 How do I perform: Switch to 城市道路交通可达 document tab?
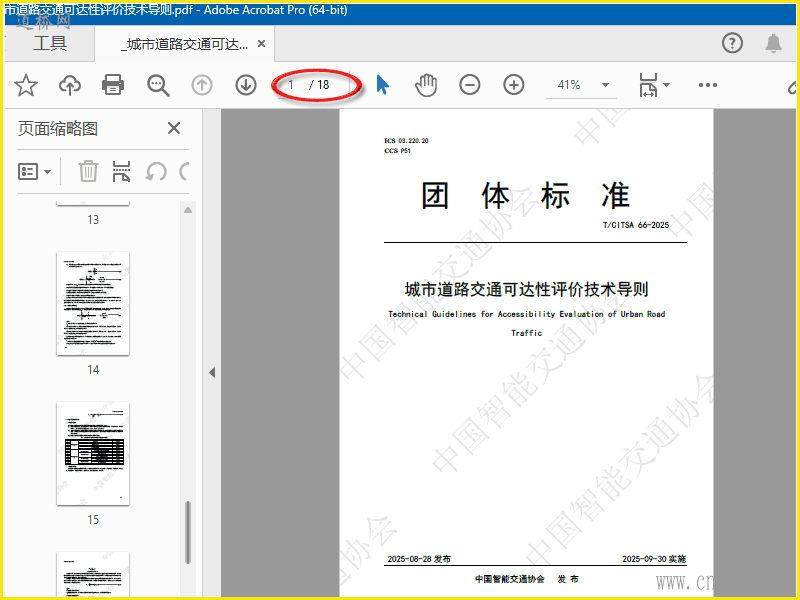(184, 44)
